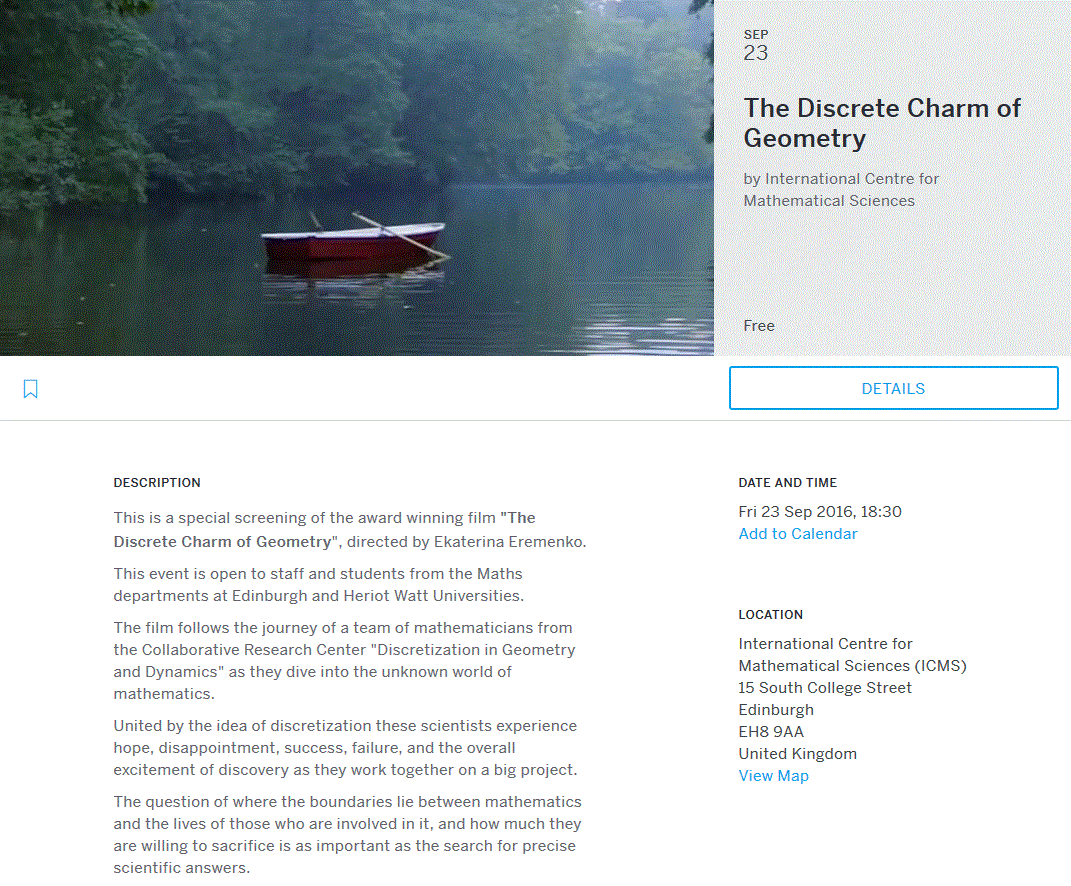Click the DATE AND TIME heading
This screenshot has height=886, width=1071.
[787, 483]
